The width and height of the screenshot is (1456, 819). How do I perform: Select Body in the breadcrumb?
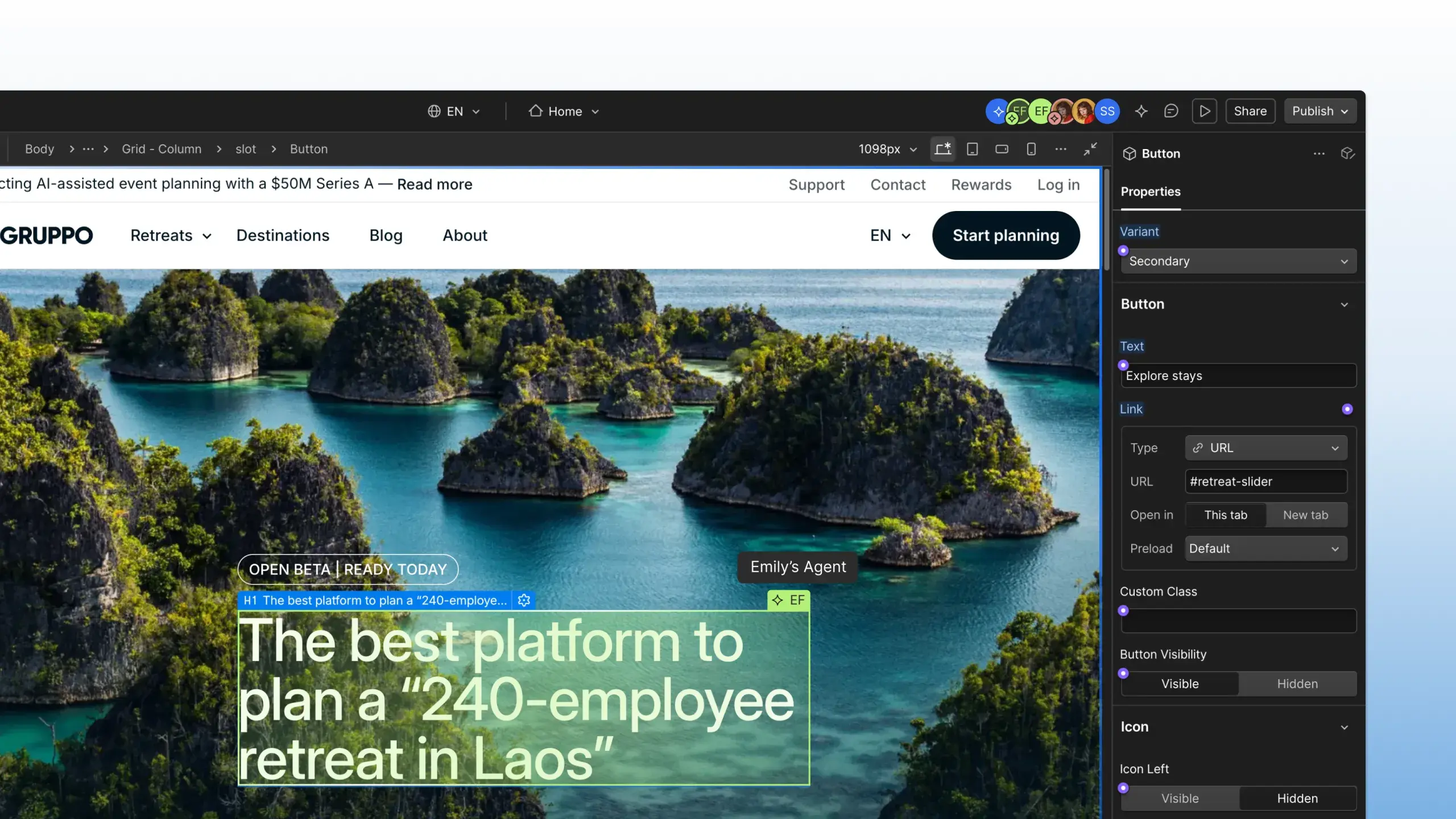(40, 149)
